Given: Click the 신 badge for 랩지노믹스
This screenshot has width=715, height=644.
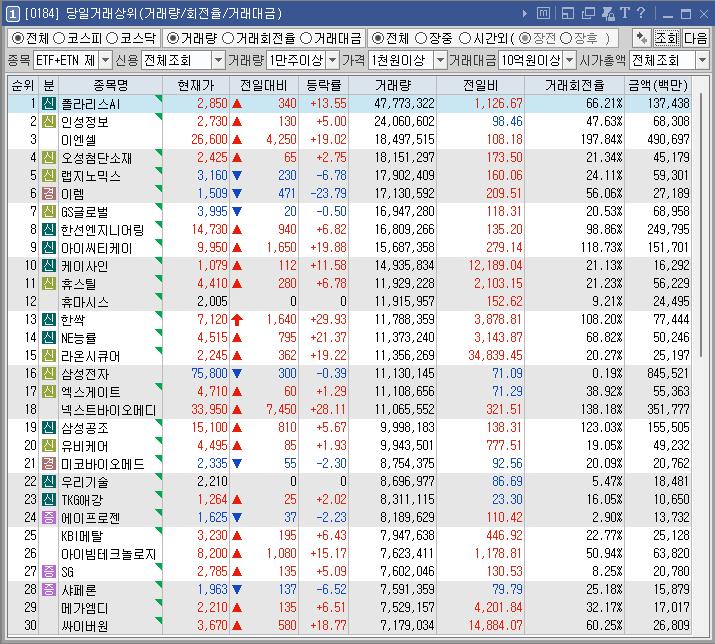Looking at the screenshot, I should tap(49, 176).
